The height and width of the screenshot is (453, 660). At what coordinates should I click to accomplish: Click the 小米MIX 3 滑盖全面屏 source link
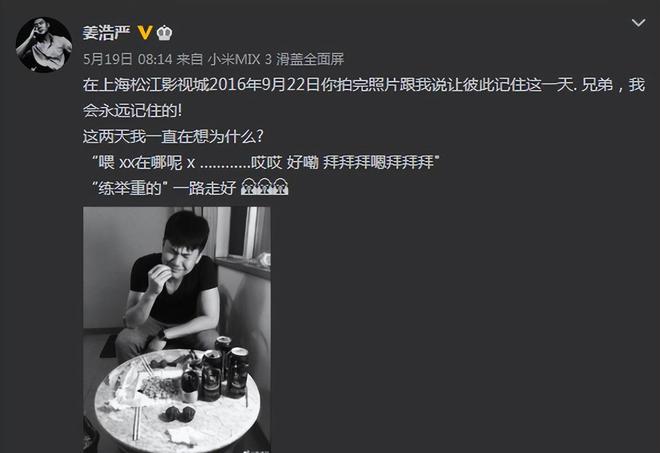pyautogui.click(x=276, y=59)
